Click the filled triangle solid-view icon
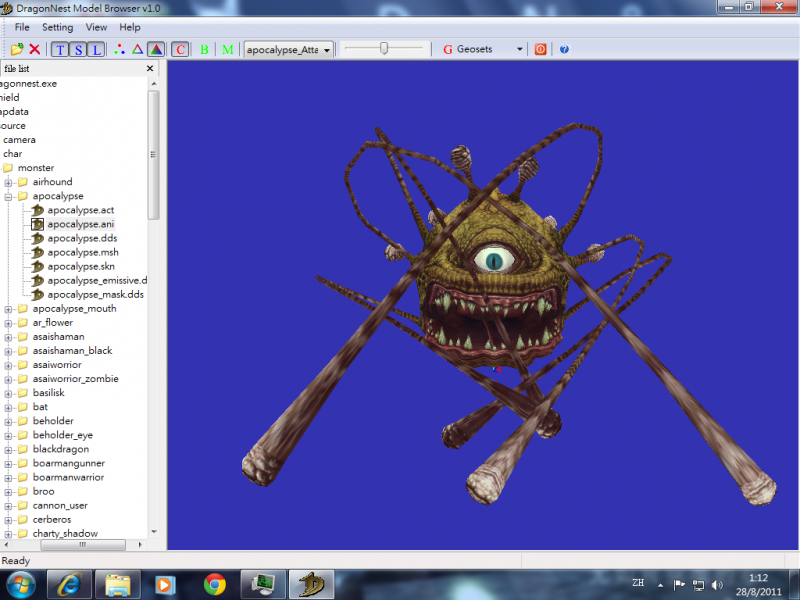 (156, 49)
